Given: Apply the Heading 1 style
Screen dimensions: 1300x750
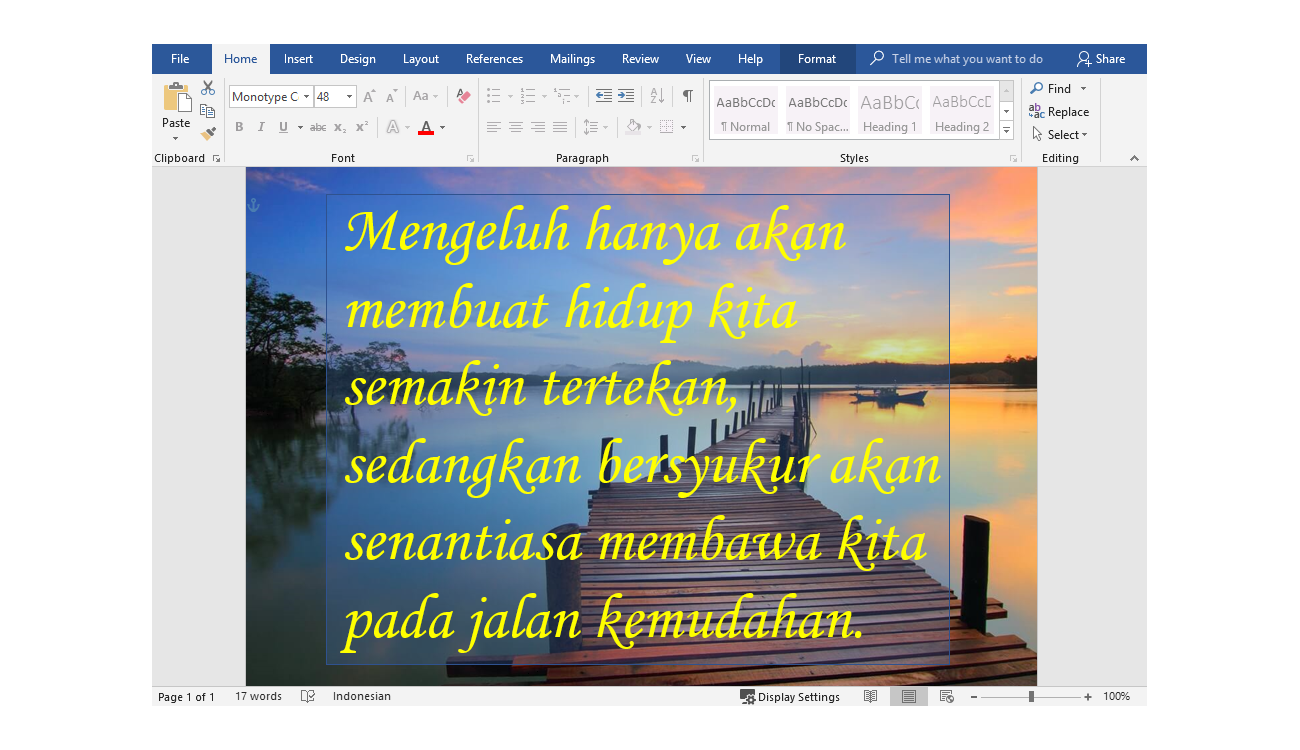Looking at the screenshot, I should pyautogui.click(x=890, y=111).
